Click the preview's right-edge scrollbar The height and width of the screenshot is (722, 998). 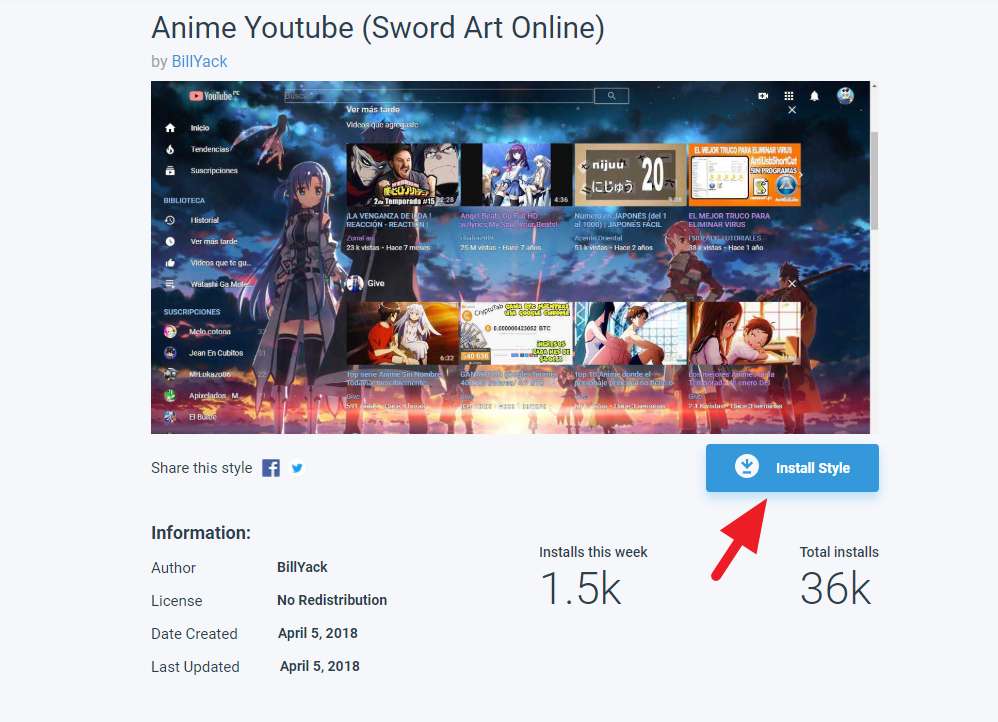coord(873,180)
